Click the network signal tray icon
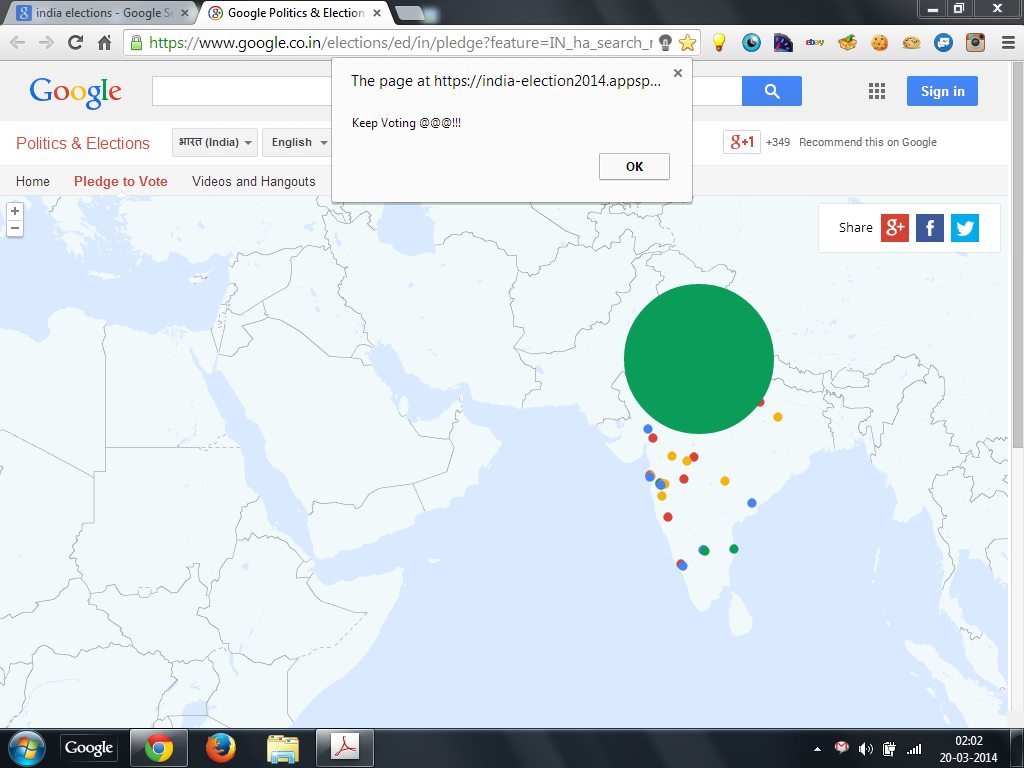 [x=914, y=749]
